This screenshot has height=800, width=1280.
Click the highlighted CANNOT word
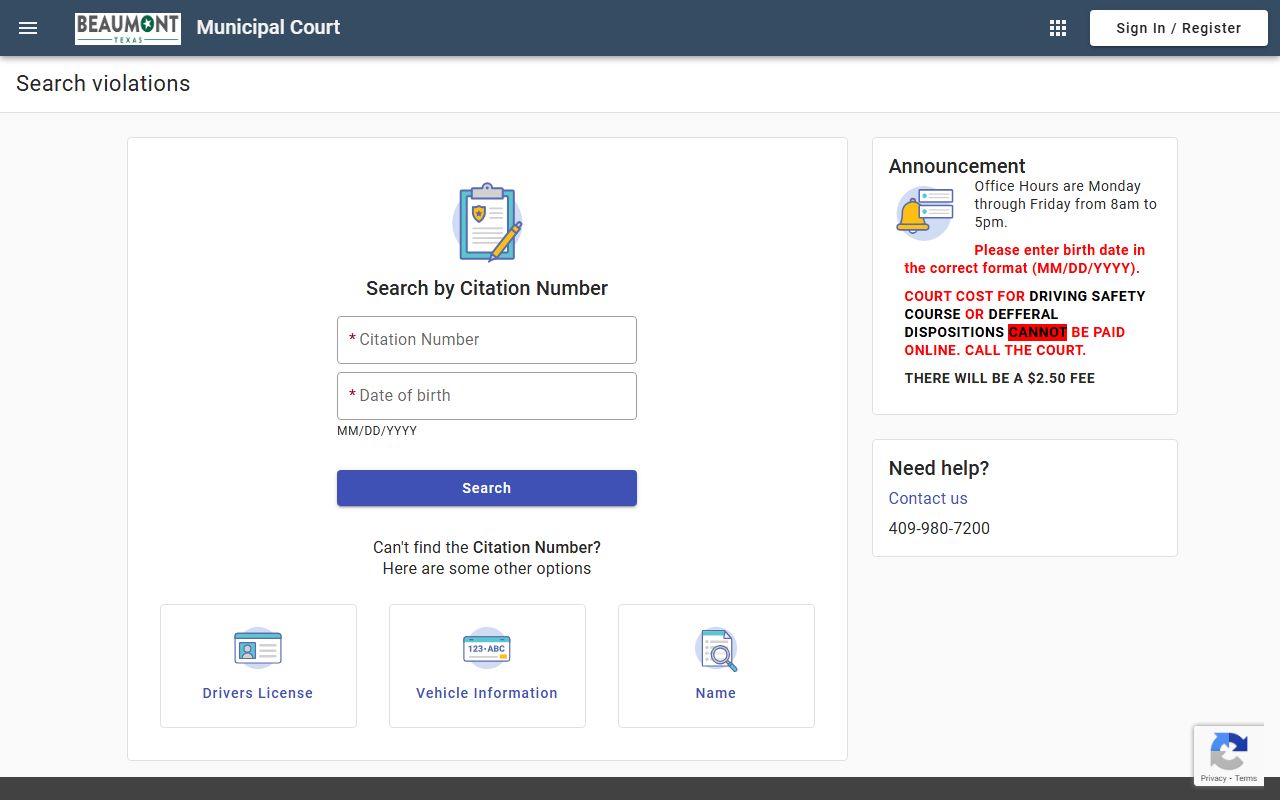click(1037, 332)
